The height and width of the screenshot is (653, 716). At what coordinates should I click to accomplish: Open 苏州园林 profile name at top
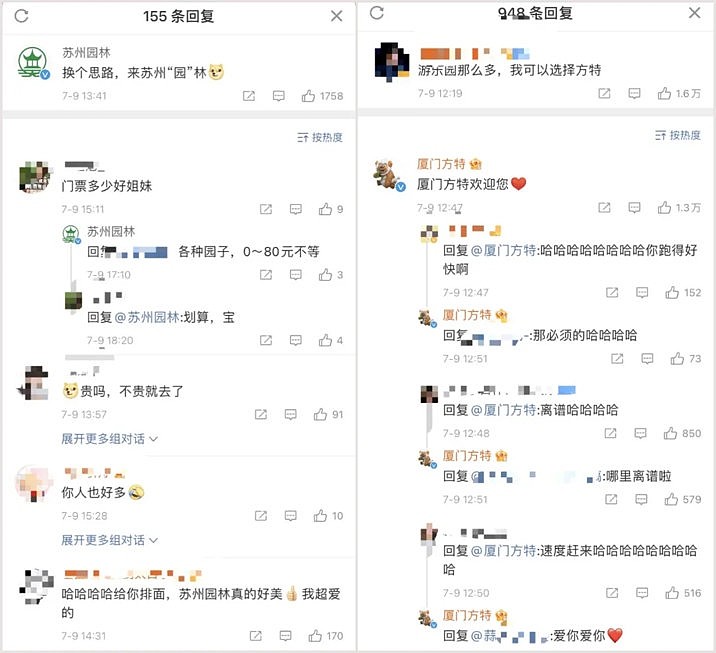click(x=86, y=53)
